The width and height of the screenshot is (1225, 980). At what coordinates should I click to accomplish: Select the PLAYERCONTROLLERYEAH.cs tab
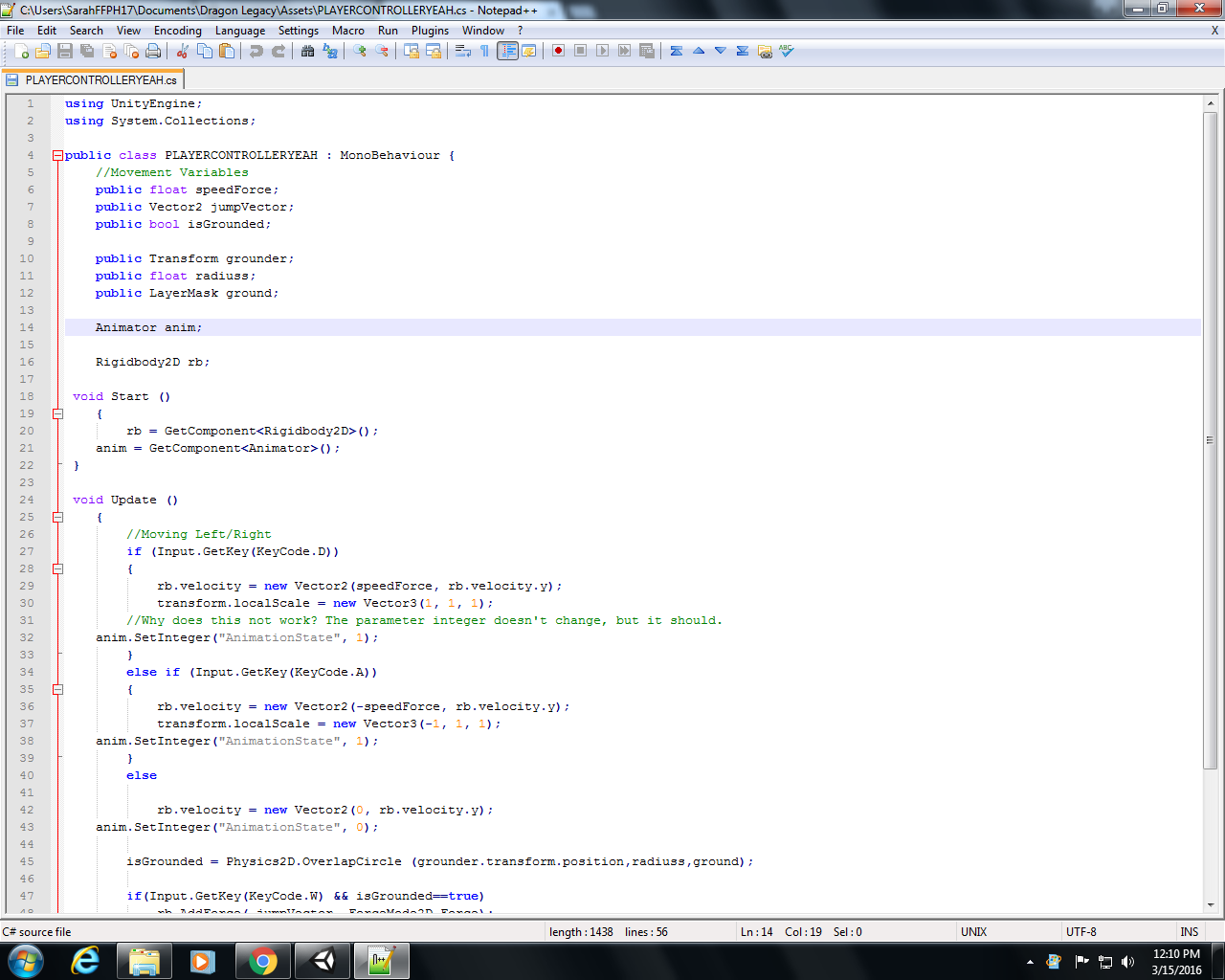click(93, 80)
